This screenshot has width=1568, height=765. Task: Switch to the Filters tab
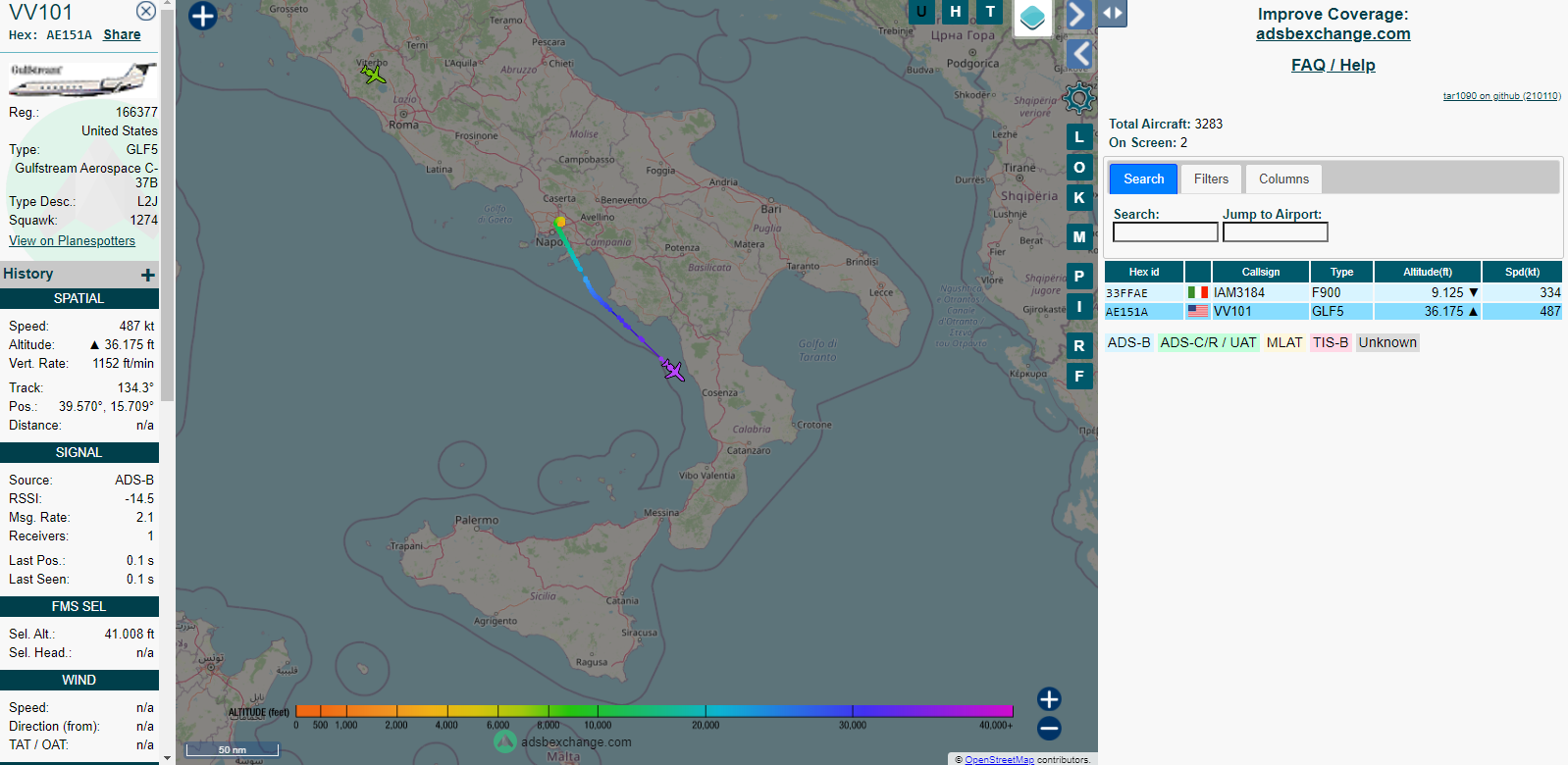tap(1211, 178)
